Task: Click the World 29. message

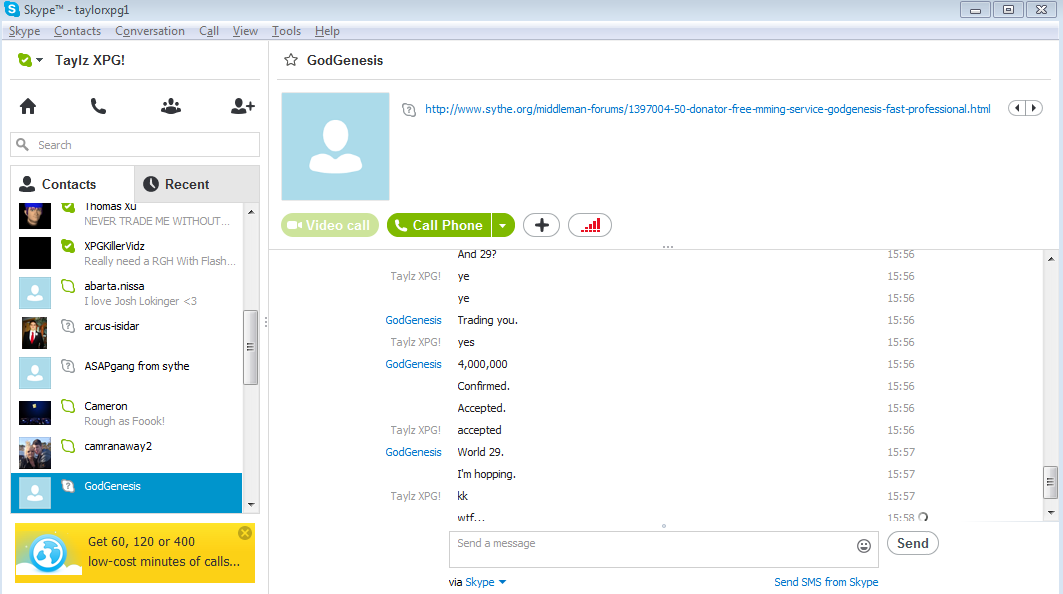Action: coord(480,452)
